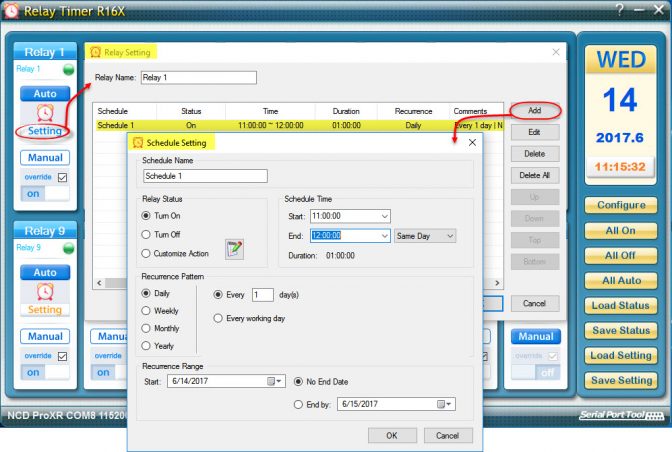
Task: Open the Start date calendar picker
Action: 275,381
